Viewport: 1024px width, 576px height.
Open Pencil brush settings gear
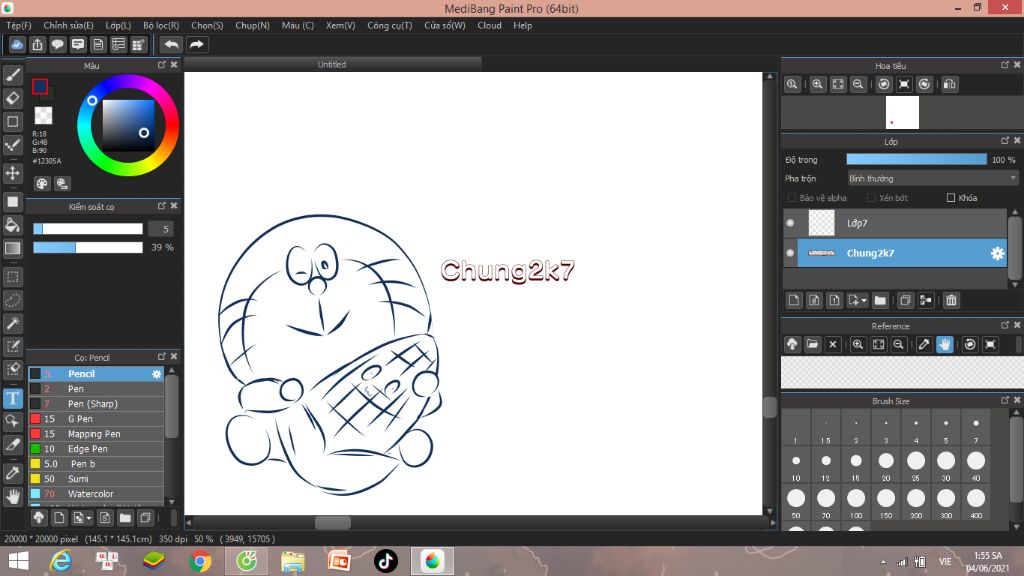tap(156, 374)
